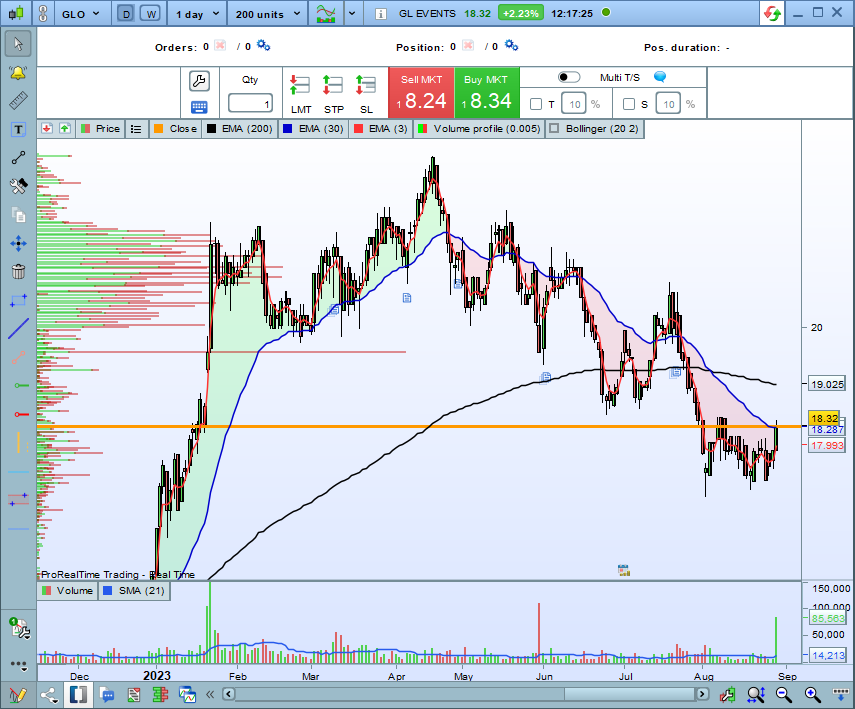
Task: Open Orders settings gear icon
Action: click(x=263, y=46)
